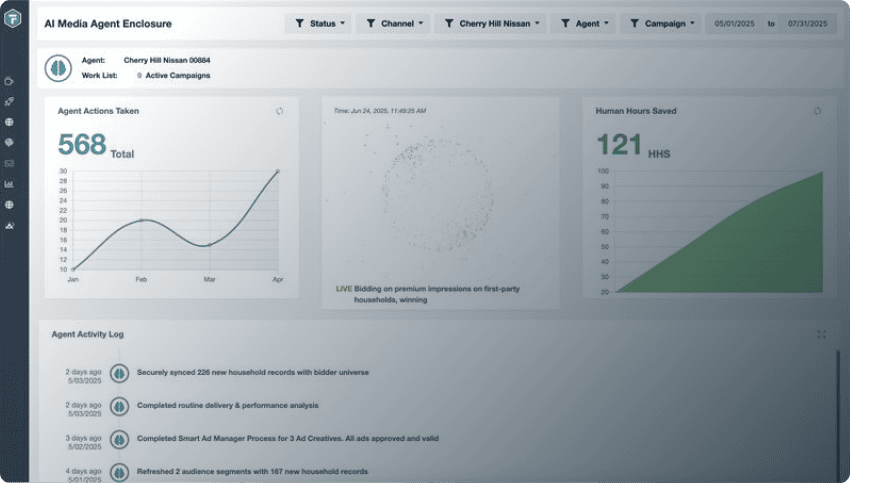
Task: Expand the Agent Activity Log fullscreen
Action: (x=821, y=334)
